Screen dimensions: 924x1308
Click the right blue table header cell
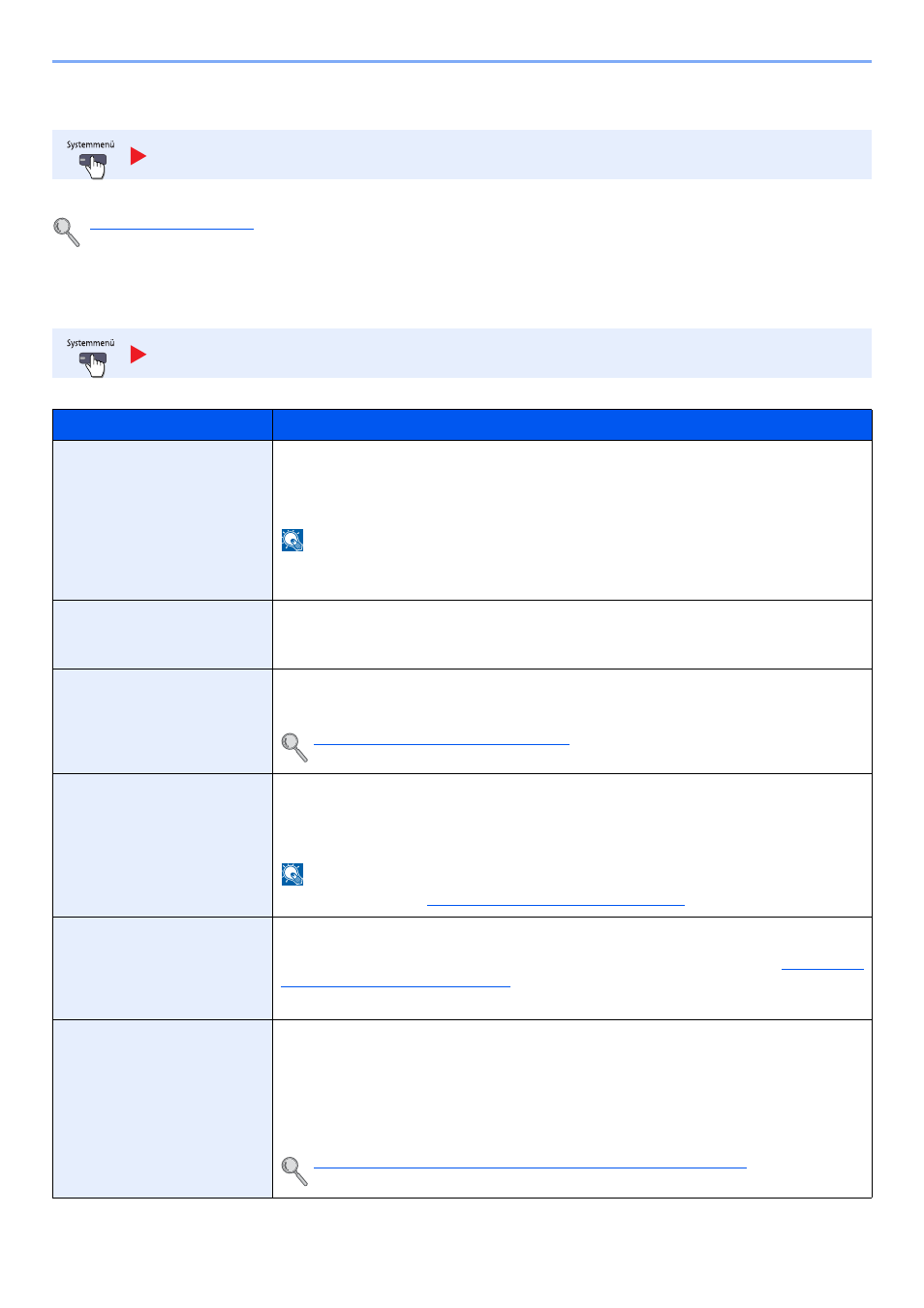click(572, 425)
